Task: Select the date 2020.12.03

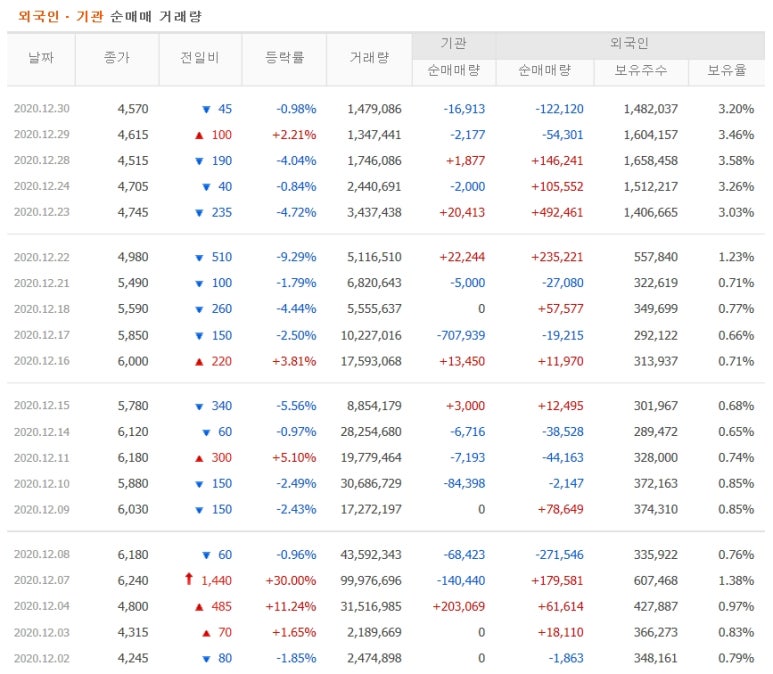Action: point(42,633)
